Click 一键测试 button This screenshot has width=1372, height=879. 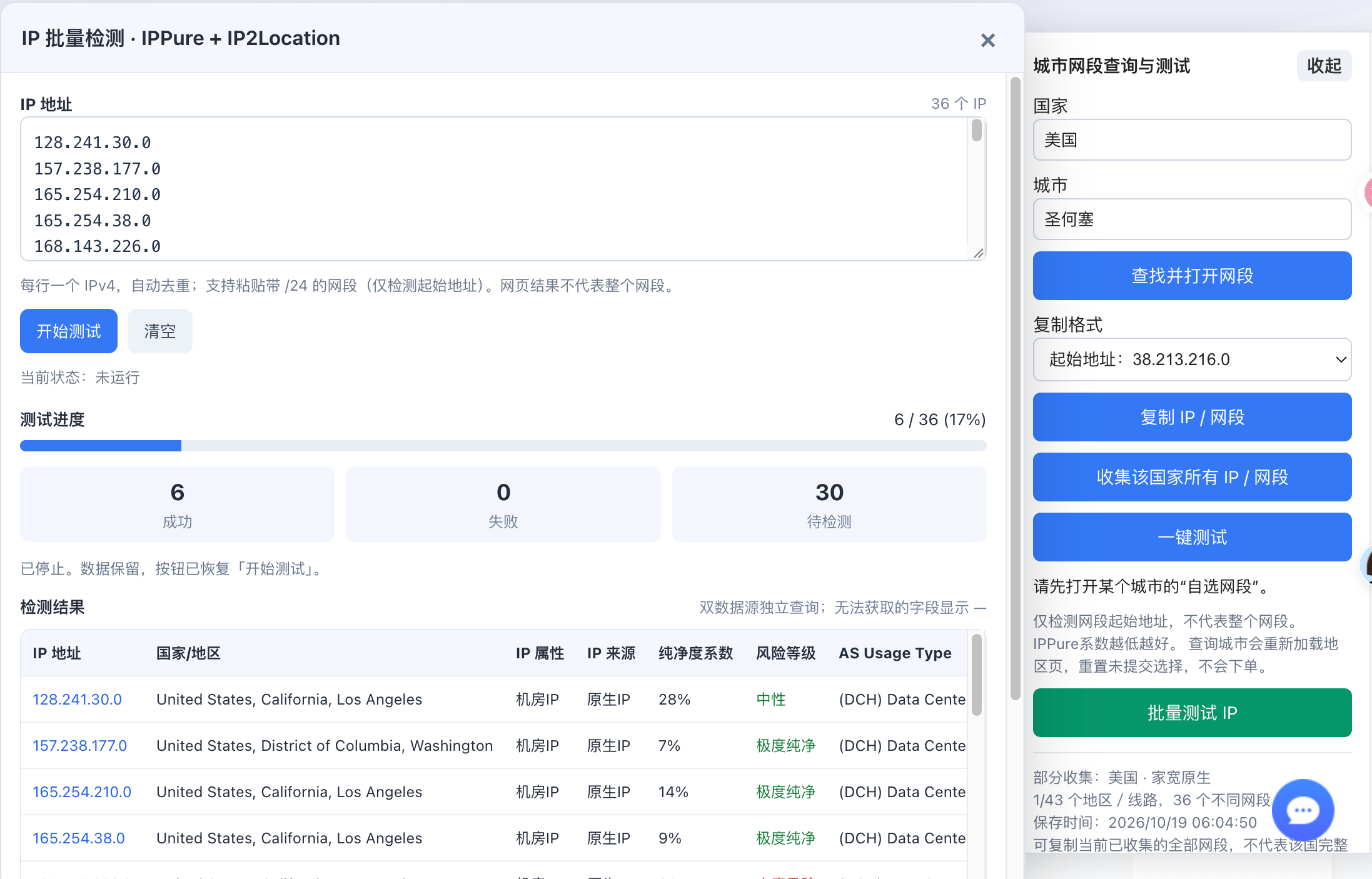click(1192, 537)
